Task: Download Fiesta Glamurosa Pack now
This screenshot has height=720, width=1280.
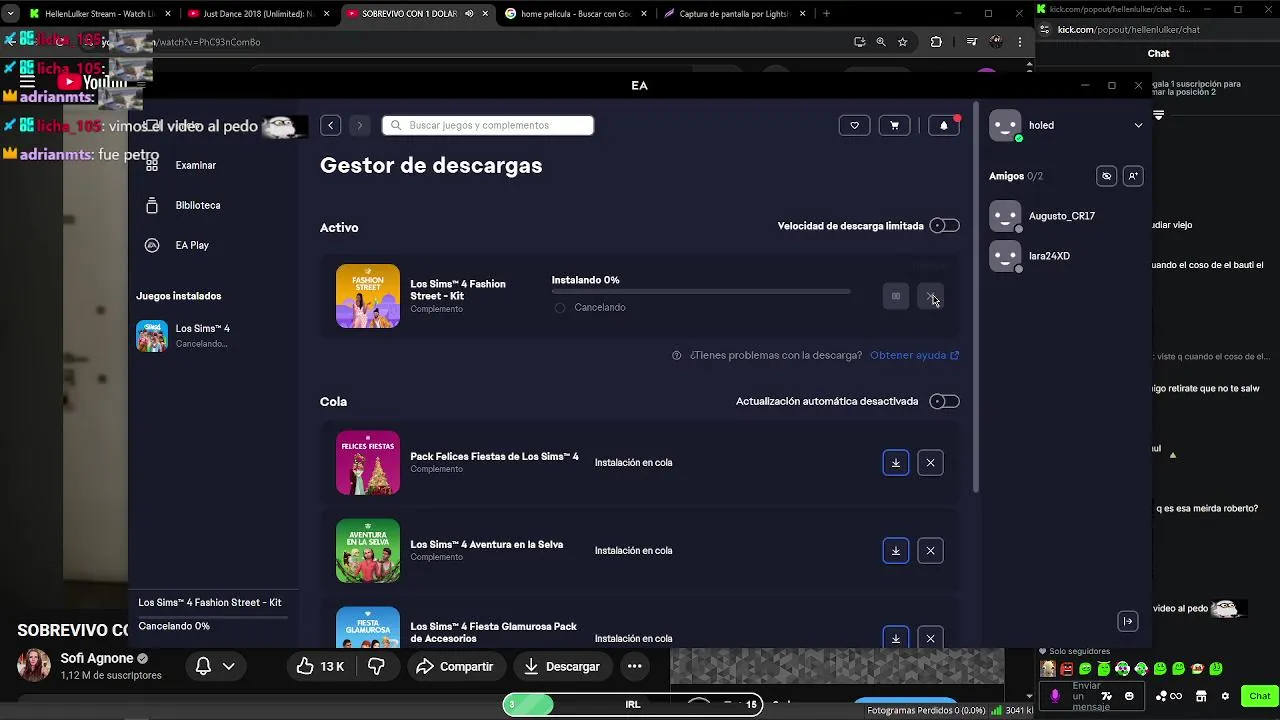Action: [896, 637]
